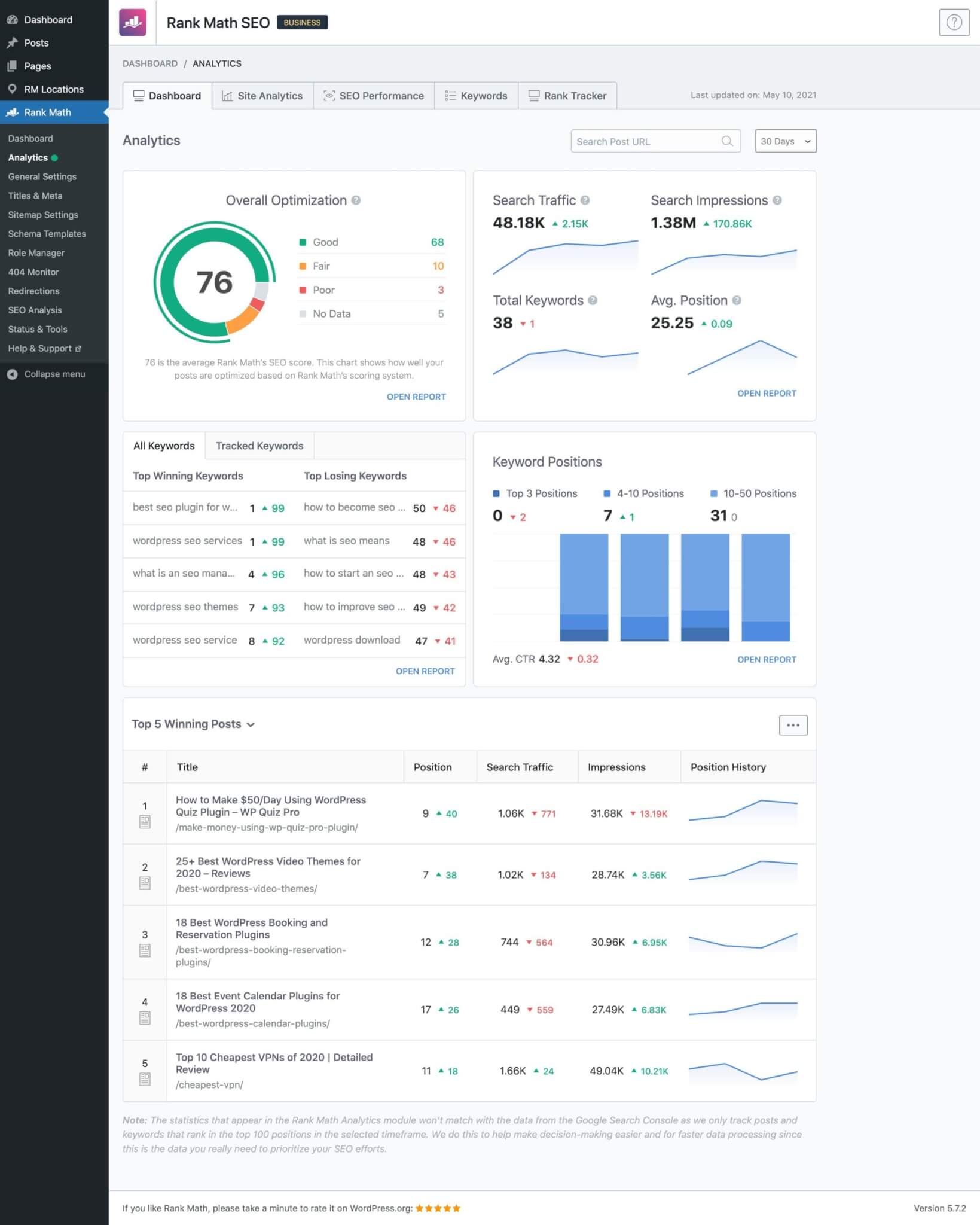Open options via the ellipsis on Top 5 Winning Posts
Image resolution: width=980 pixels, height=1225 pixels.
(x=793, y=724)
